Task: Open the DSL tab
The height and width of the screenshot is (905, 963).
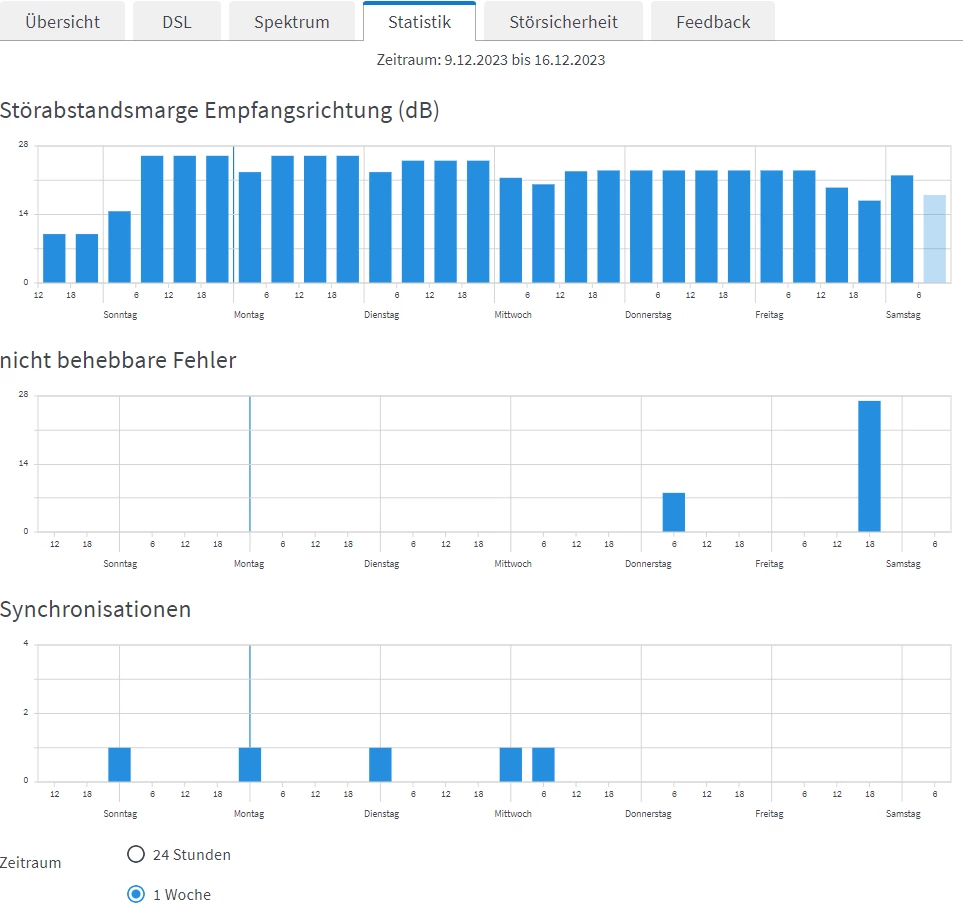Action: tap(177, 21)
